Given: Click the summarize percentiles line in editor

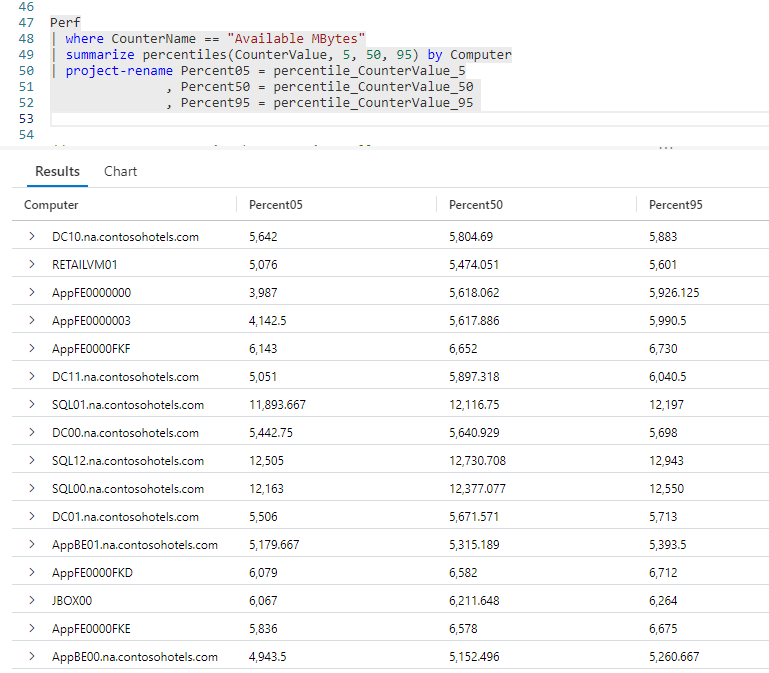Looking at the screenshot, I should pyautogui.click(x=280, y=54).
